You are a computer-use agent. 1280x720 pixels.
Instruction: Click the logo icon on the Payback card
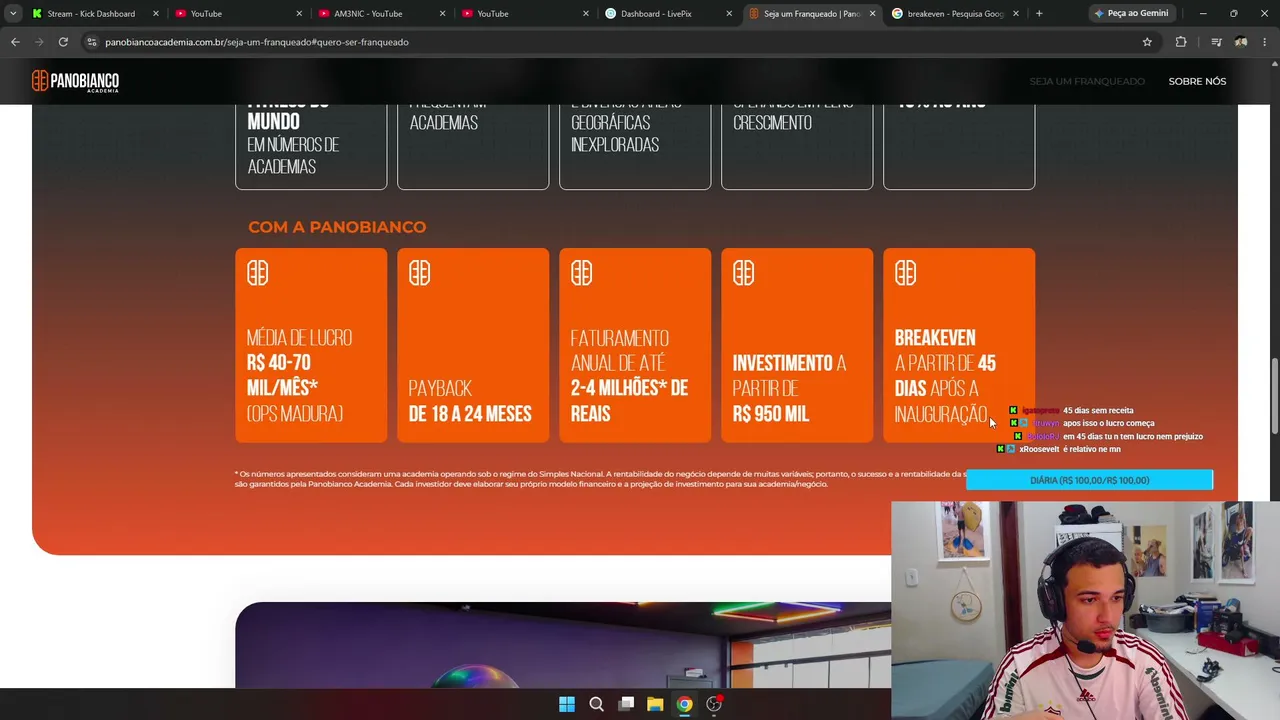pos(419,273)
